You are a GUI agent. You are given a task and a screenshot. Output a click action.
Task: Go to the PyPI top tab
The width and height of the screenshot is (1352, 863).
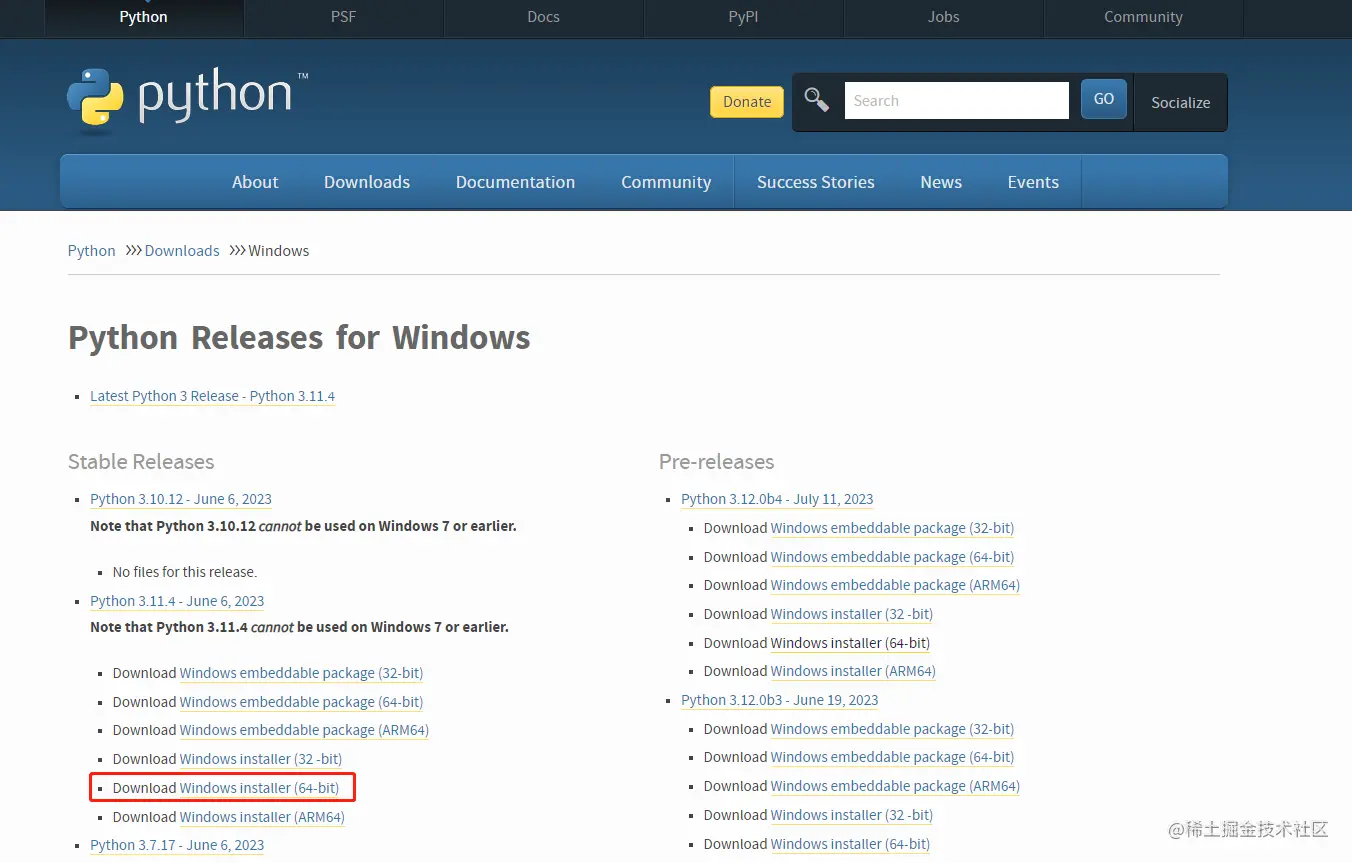[743, 17]
